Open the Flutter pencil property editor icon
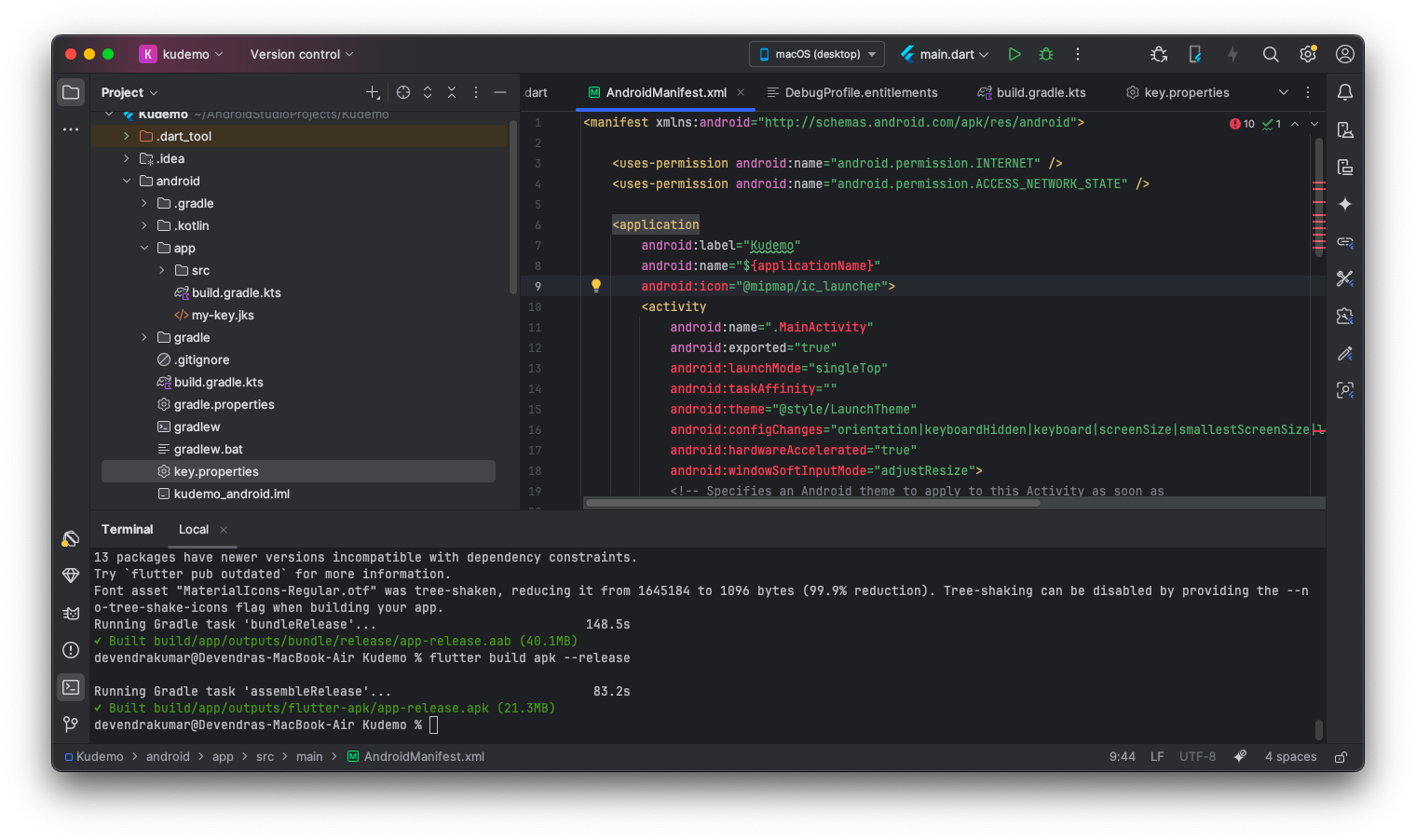Screen dimensions: 1416x840 point(1345,353)
